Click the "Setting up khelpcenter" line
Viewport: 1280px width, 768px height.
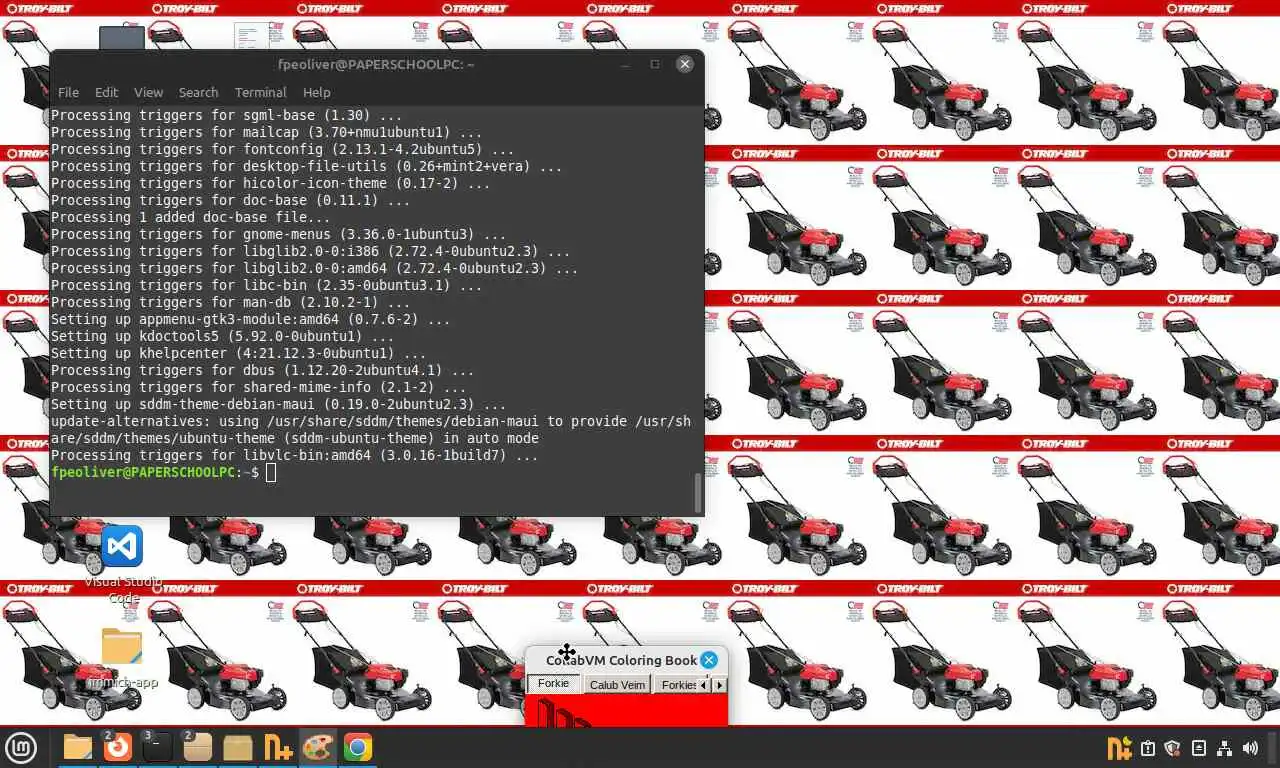click(239, 353)
